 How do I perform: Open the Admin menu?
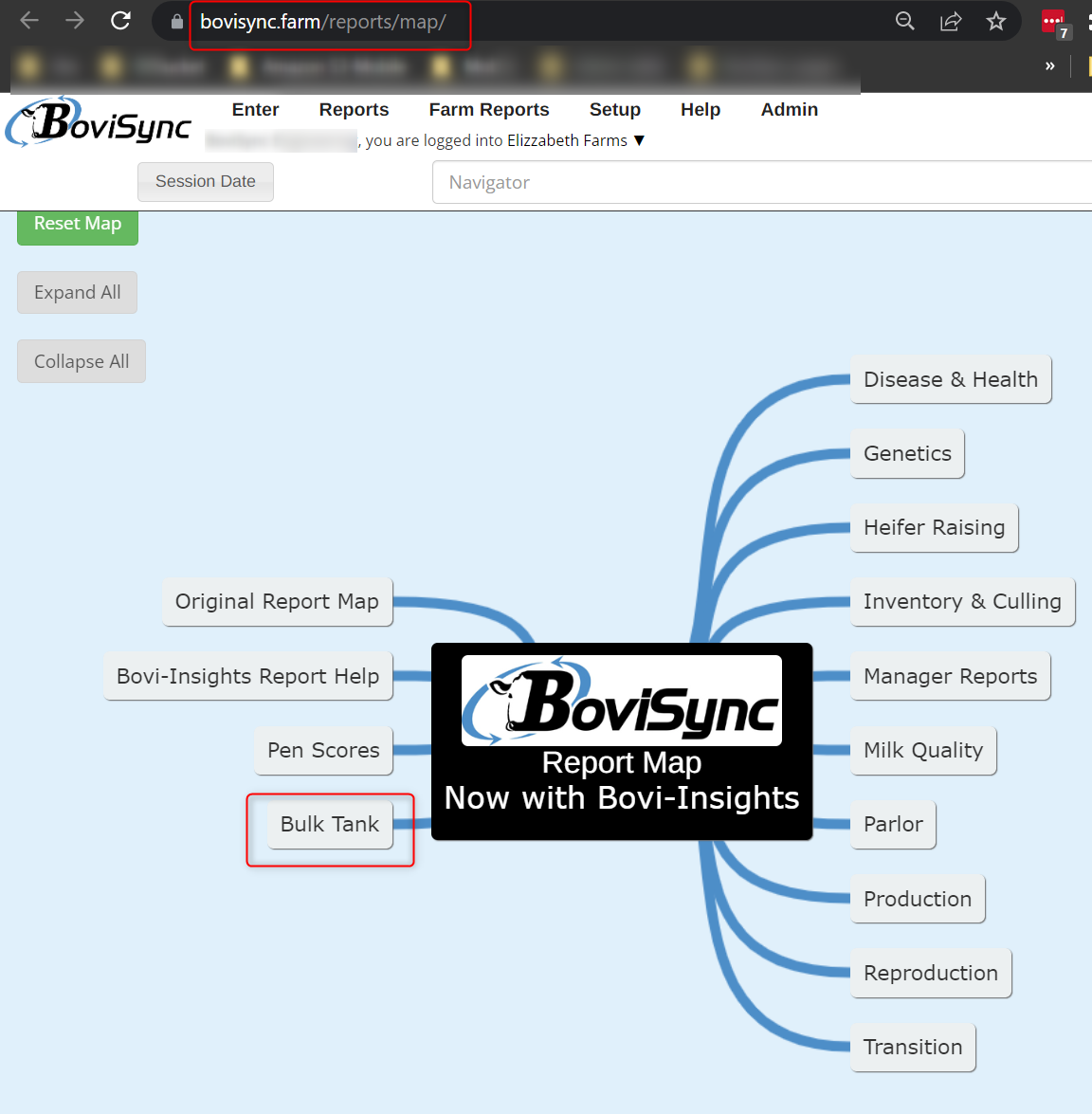click(x=790, y=109)
